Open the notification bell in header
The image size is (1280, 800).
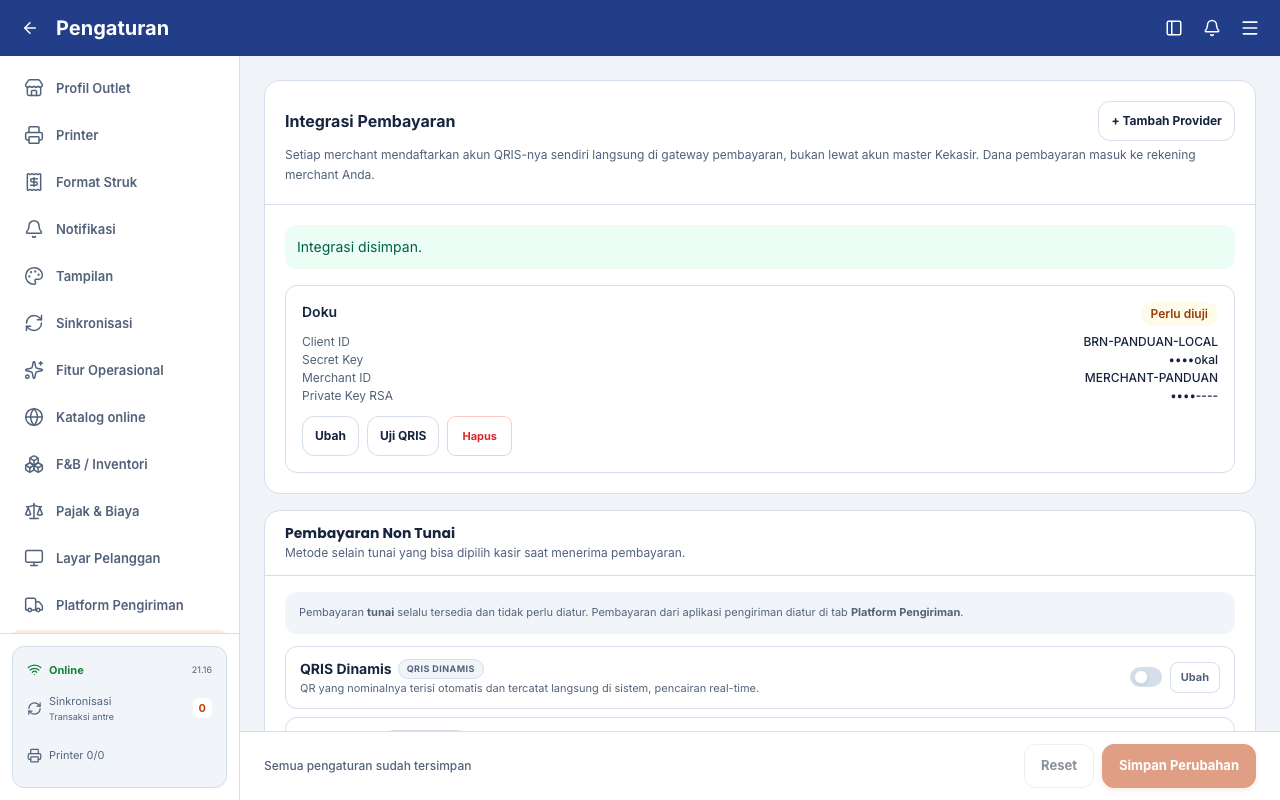(1212, 28)
